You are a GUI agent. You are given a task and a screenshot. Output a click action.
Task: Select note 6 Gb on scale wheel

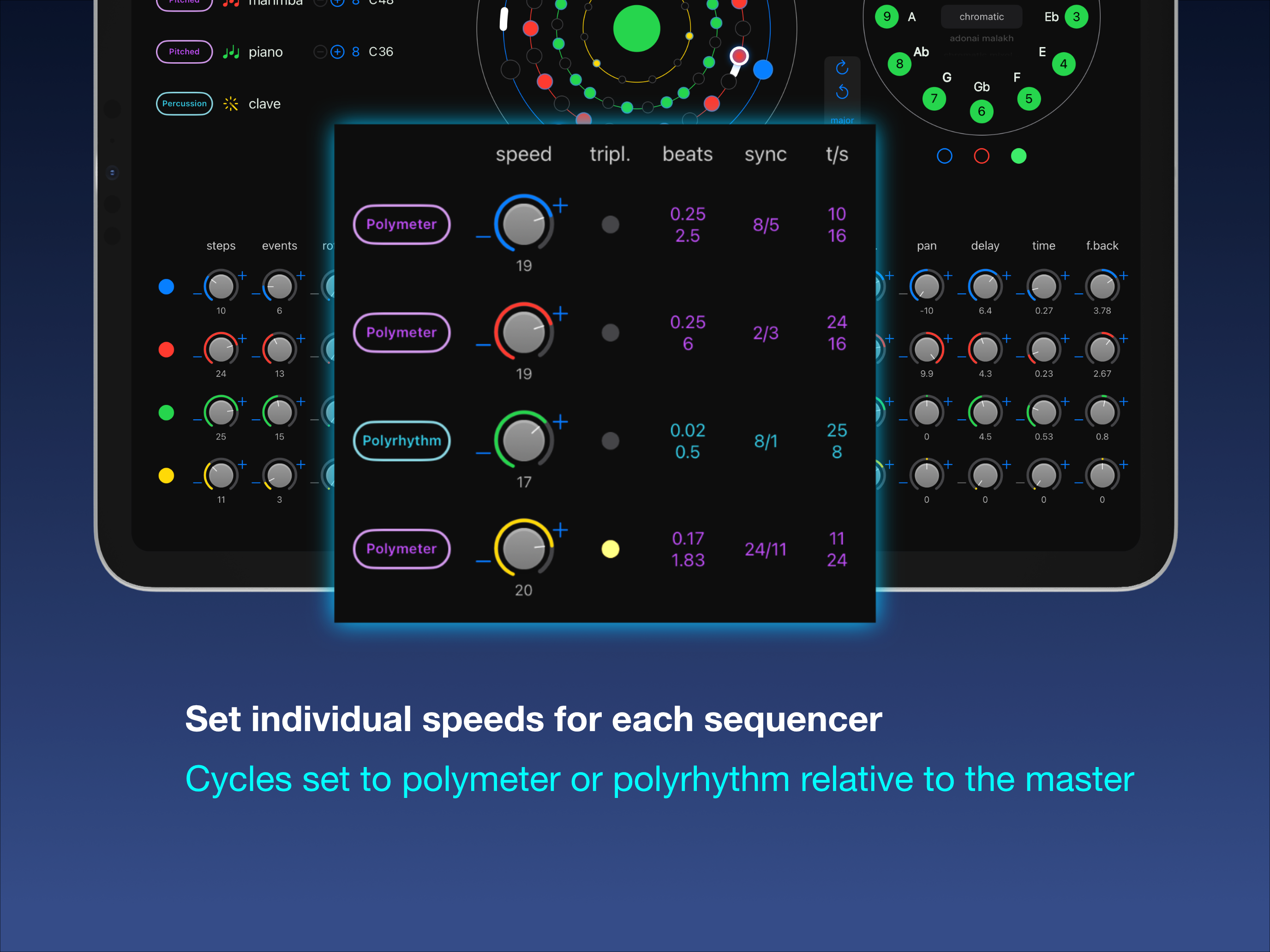click(x=981, y=111)
